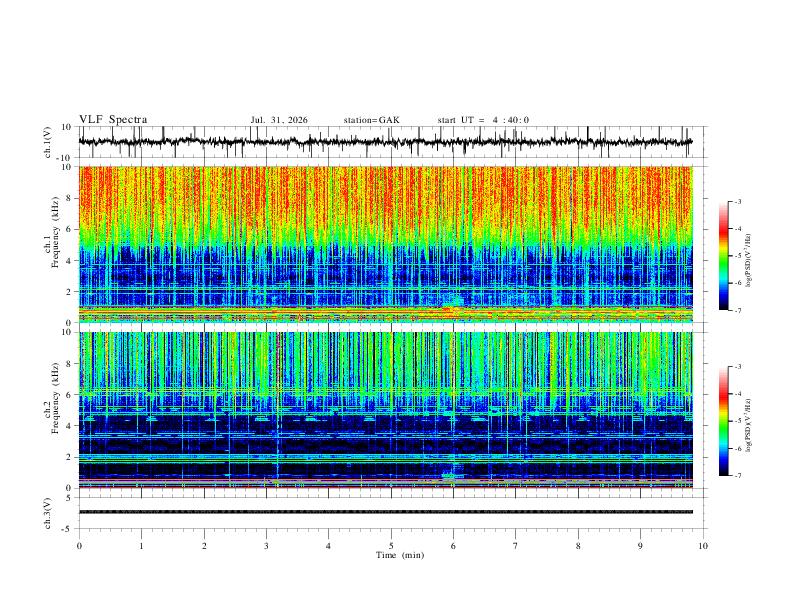
Task: Click the start UT time label
Action: (483, 120)
